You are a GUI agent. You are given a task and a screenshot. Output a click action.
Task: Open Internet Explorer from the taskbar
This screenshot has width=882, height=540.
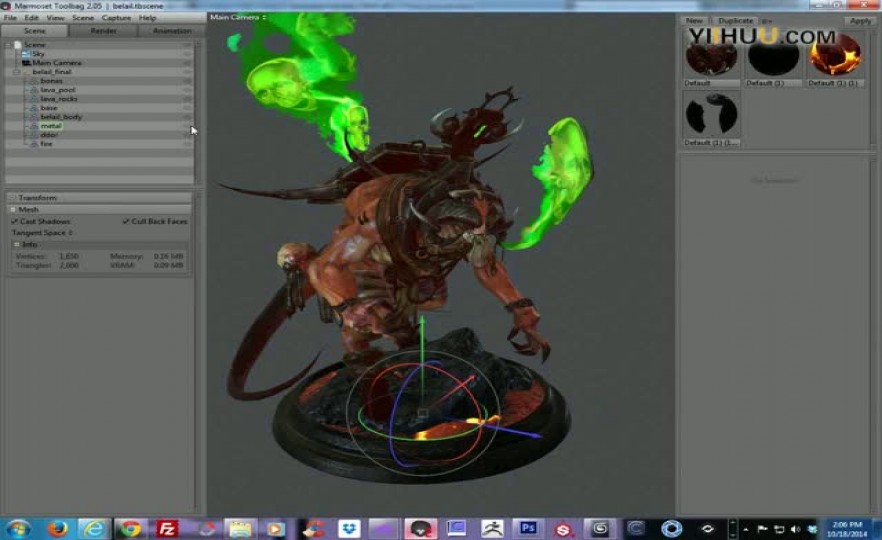point(93,529)
